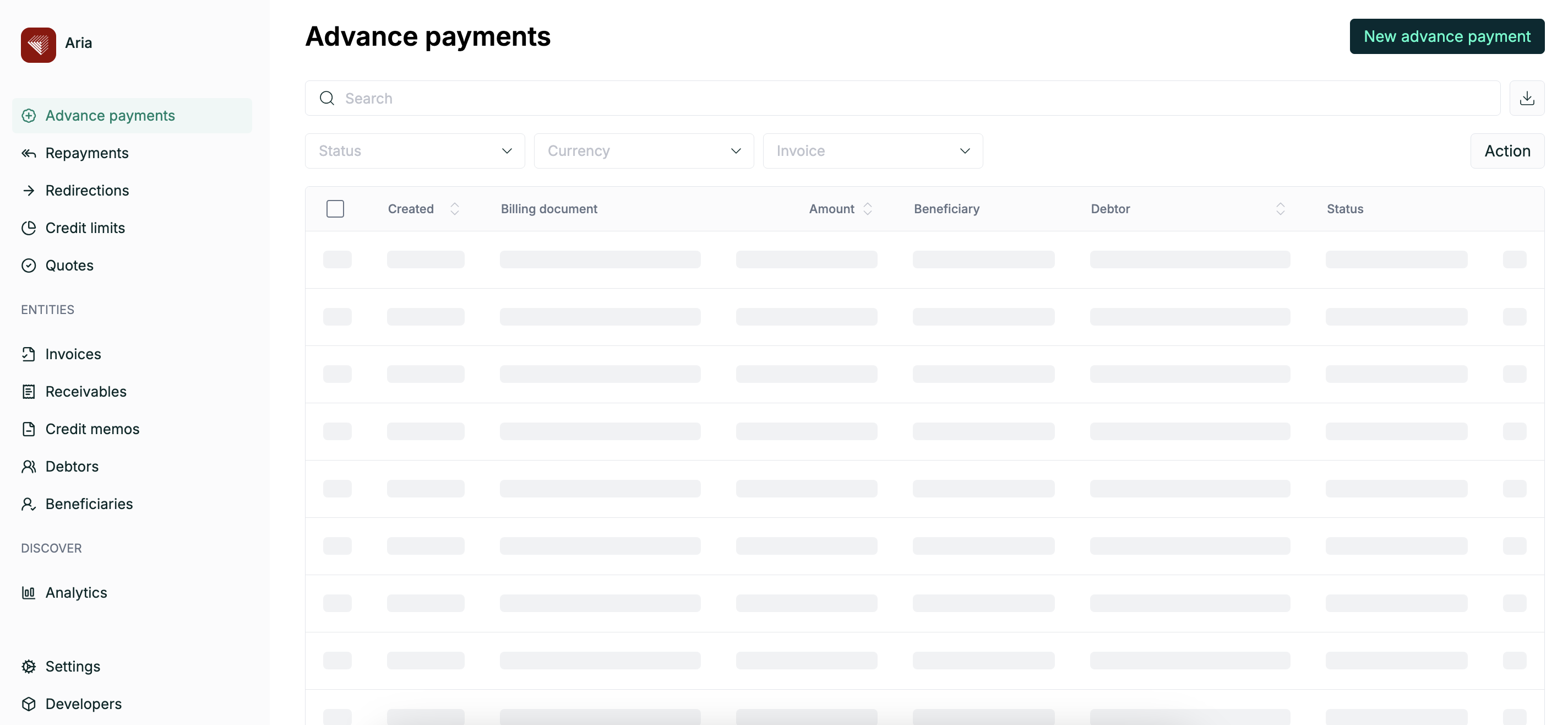1568x725 pixels.
Task: Click the Action button
Action: pyautogui.click(x=1507, y=151)
